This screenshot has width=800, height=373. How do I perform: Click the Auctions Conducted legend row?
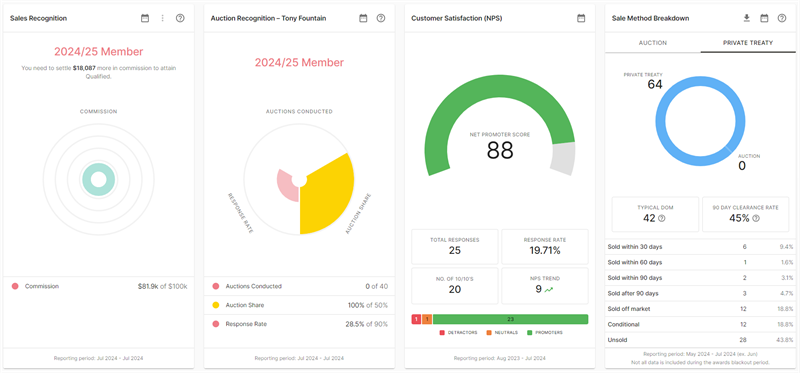click(299, 286)
